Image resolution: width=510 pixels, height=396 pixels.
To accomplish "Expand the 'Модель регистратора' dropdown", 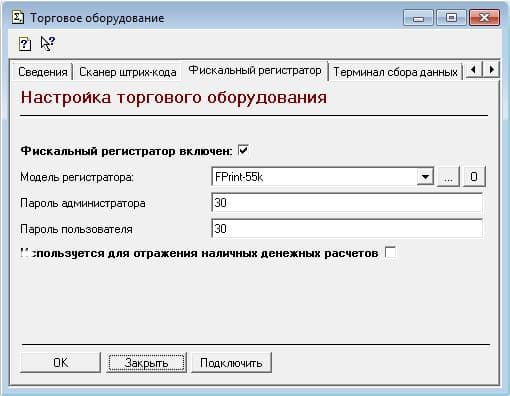I will (x=425, y=177).
